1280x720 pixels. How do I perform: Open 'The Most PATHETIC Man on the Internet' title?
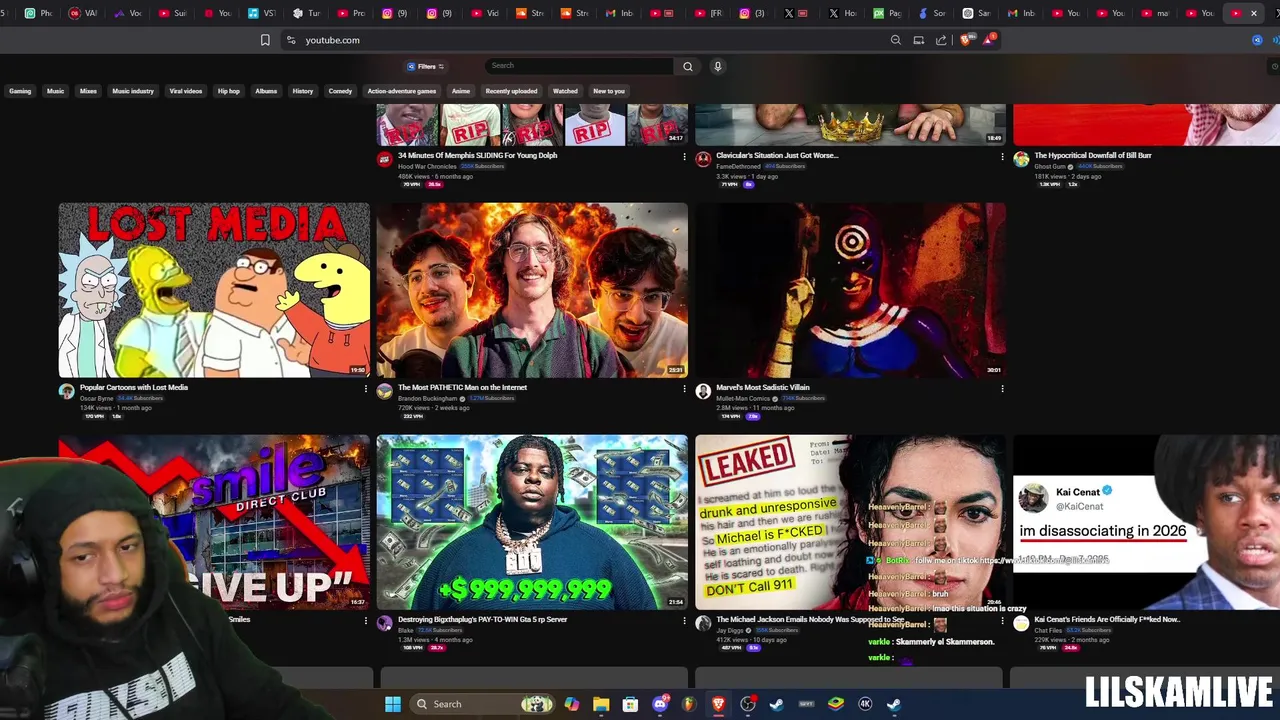tap(462, 387)
